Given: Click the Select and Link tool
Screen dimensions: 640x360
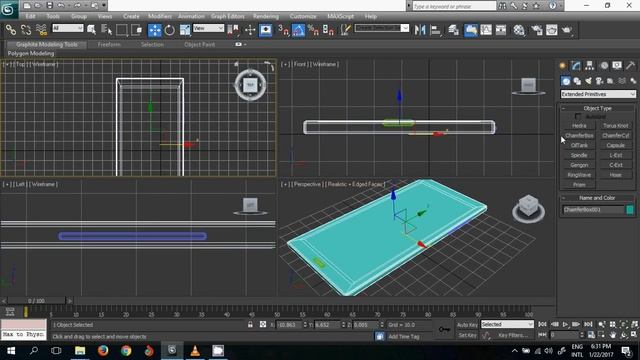Looking at the screenshot, I should tap(11, 30).
